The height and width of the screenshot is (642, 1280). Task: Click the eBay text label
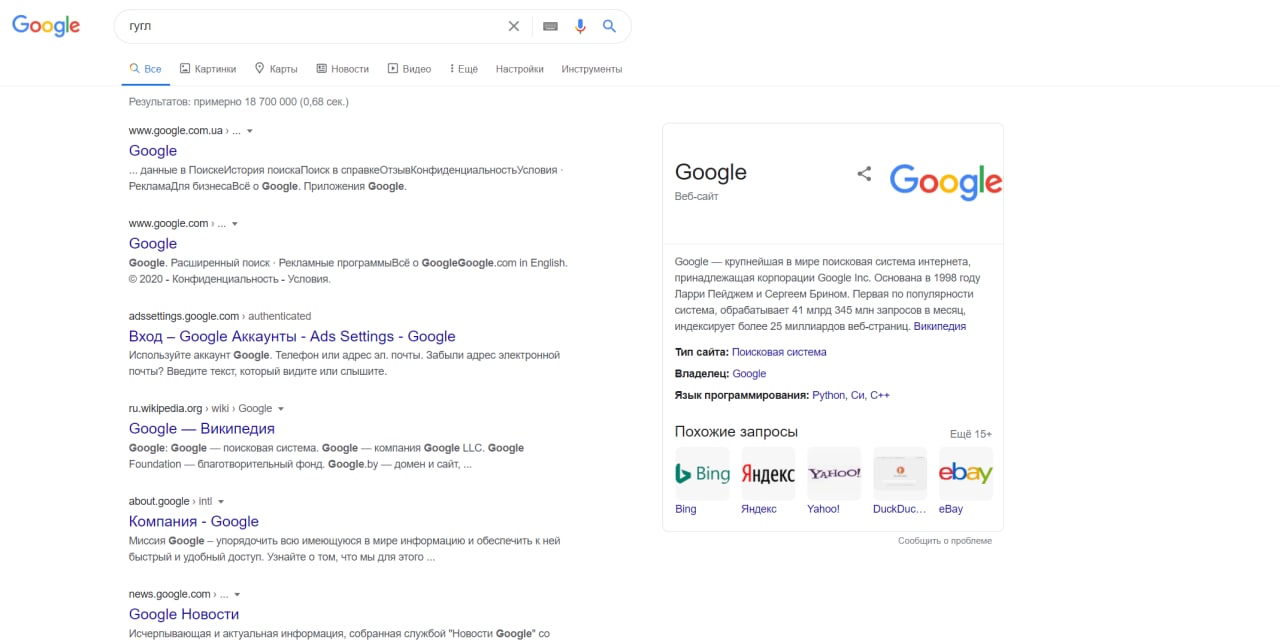click(951, 509)
